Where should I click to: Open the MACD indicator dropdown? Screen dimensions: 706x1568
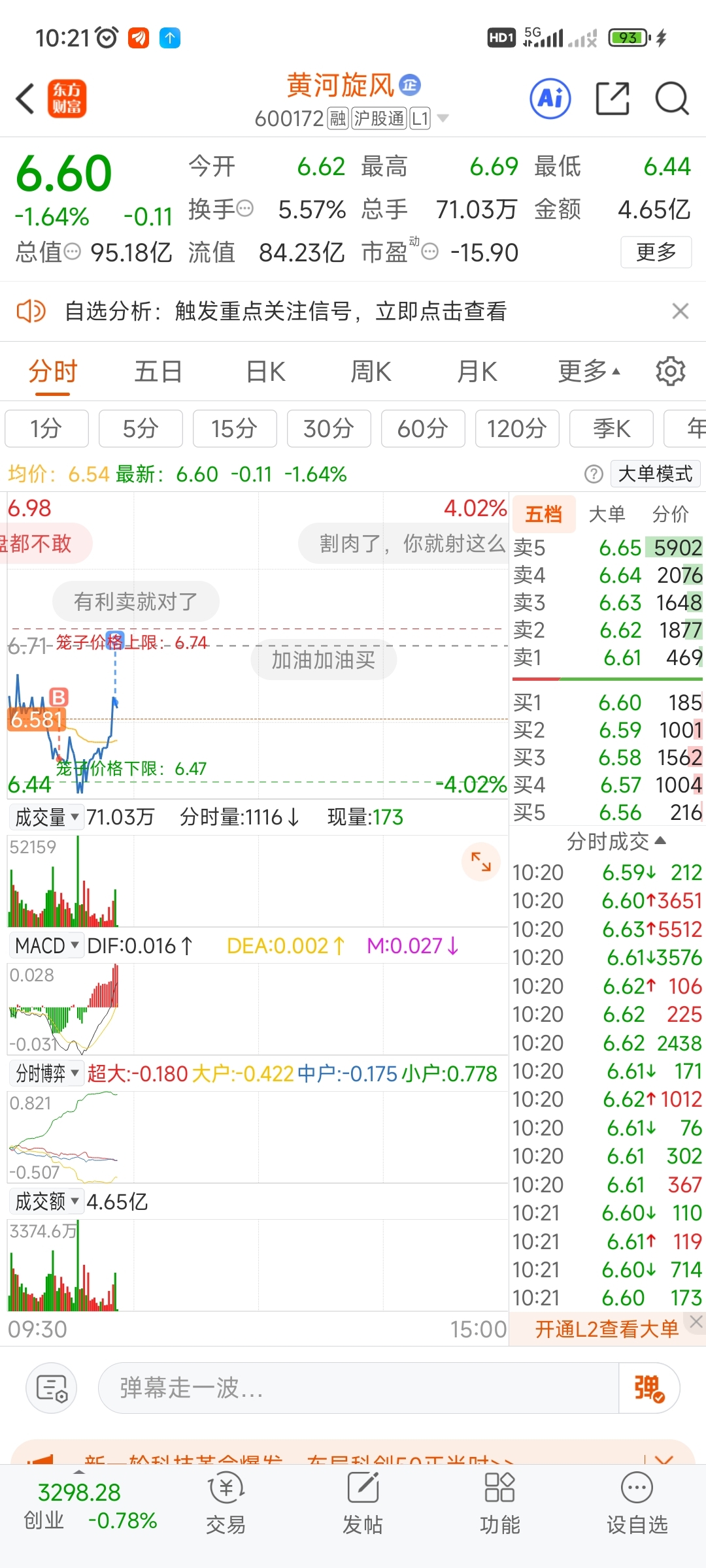point(47,945)
